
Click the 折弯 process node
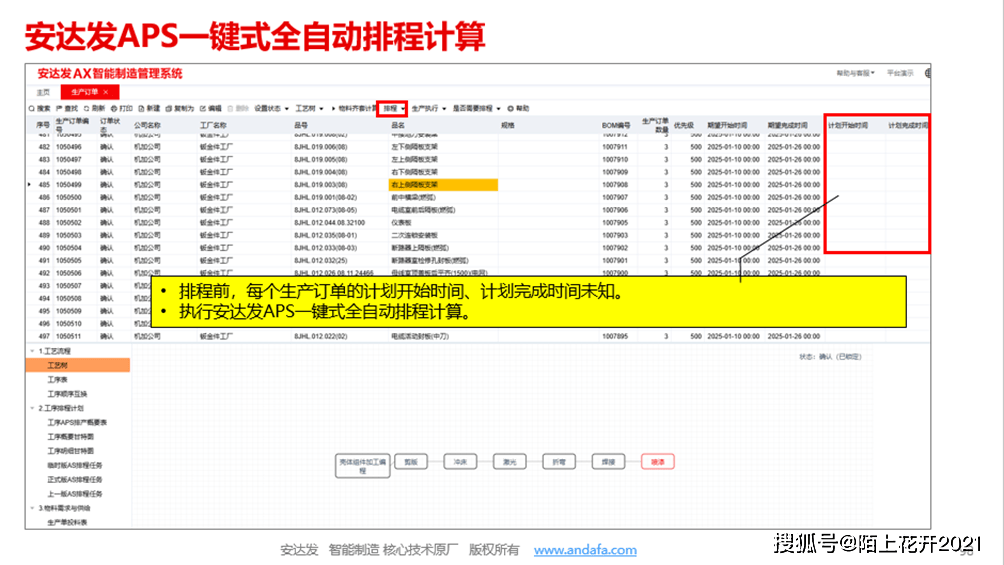tap(559, 462)
